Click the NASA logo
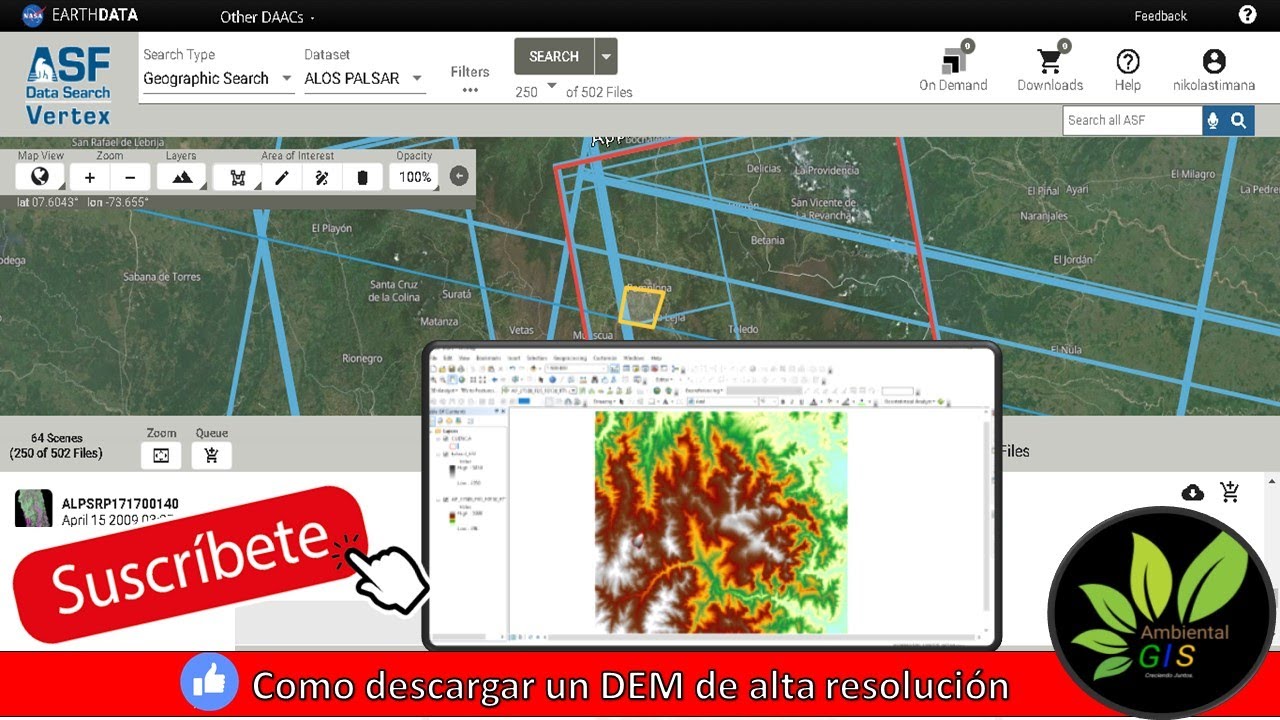 (33, 15)
